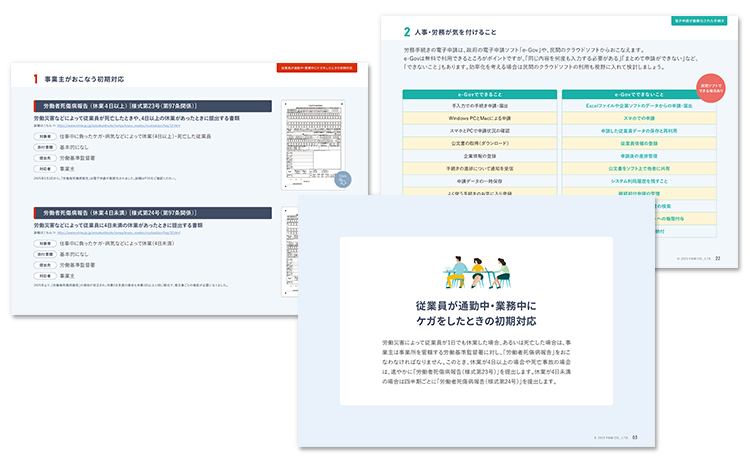Click 事業主 in 様式第23号 section
The image size is (750, 462).
click(67, 169)
